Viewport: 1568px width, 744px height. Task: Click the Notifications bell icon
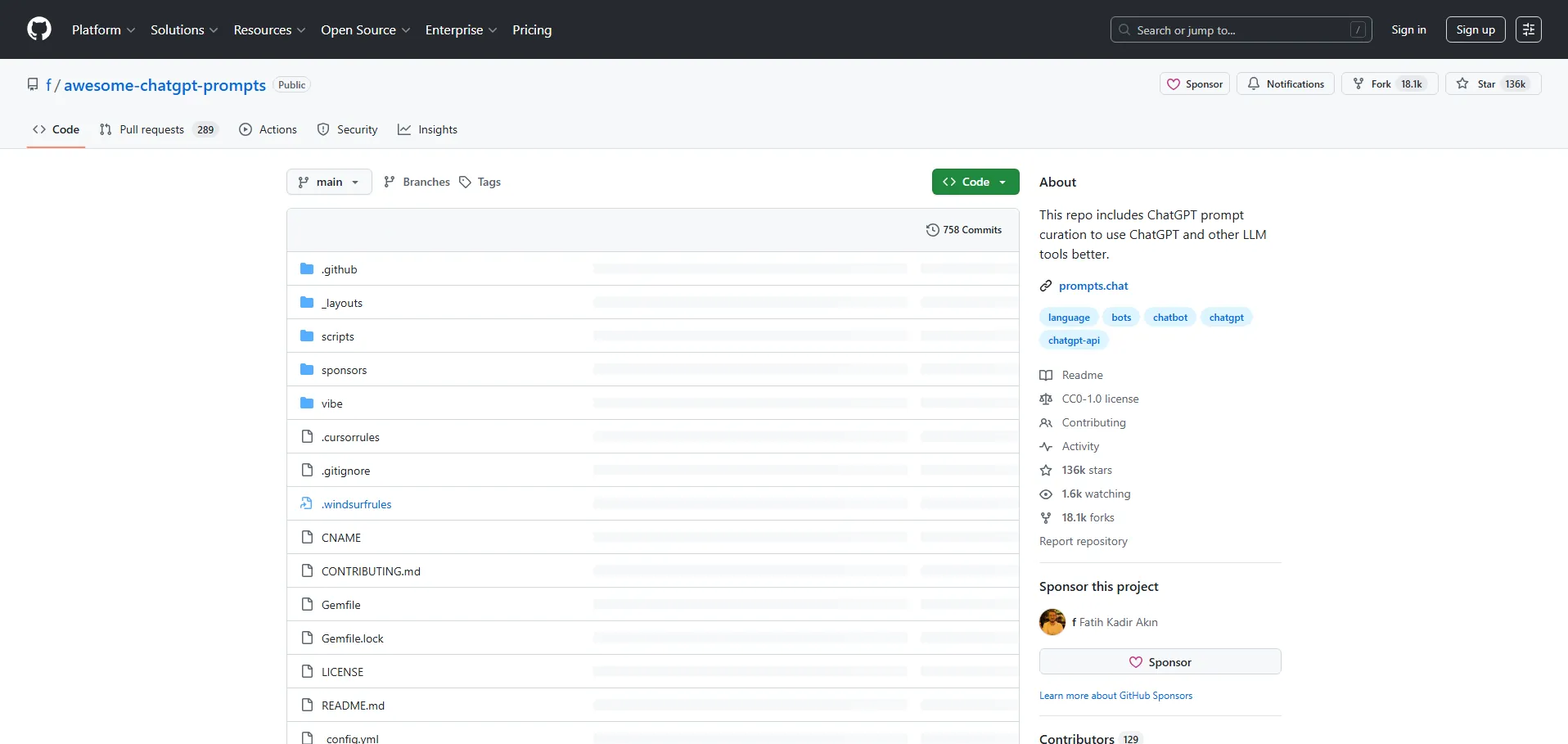[1254, 84]
